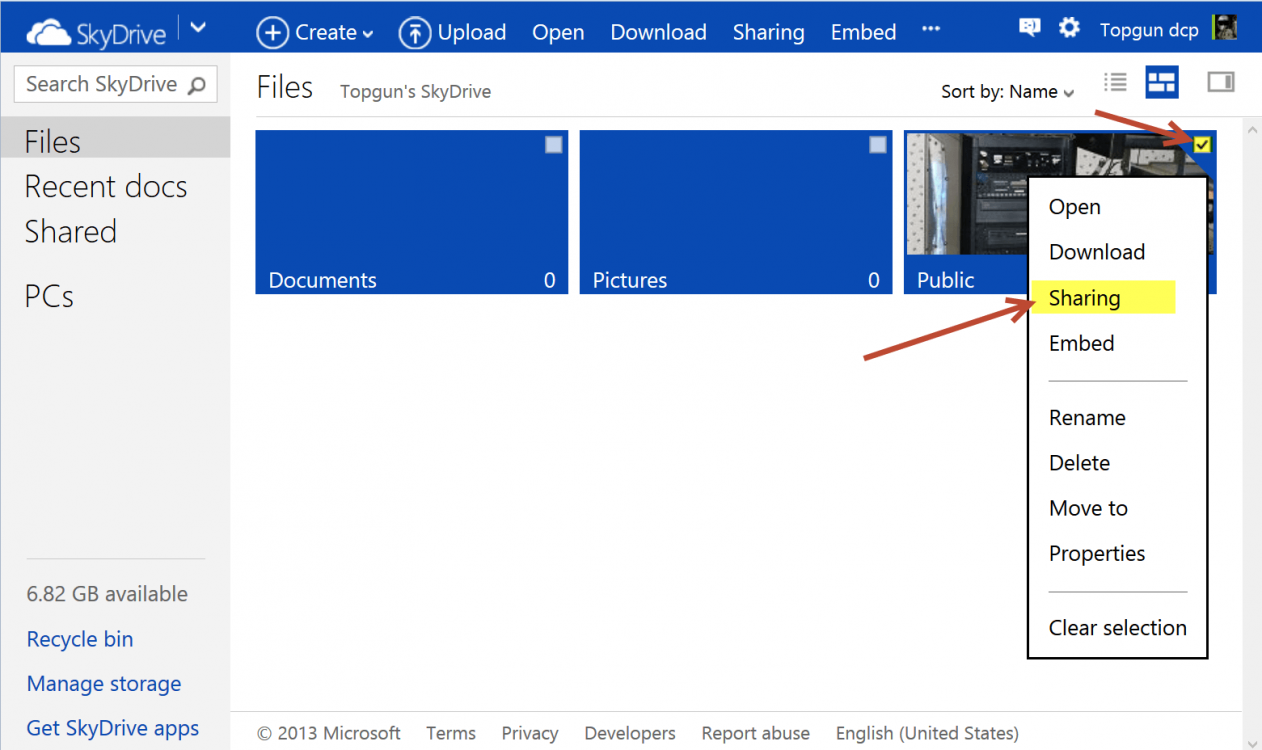Uncheck the Public folder checkbox
The width and height of the screenshot is (1262, 750).
click(x=1202, y=145)
